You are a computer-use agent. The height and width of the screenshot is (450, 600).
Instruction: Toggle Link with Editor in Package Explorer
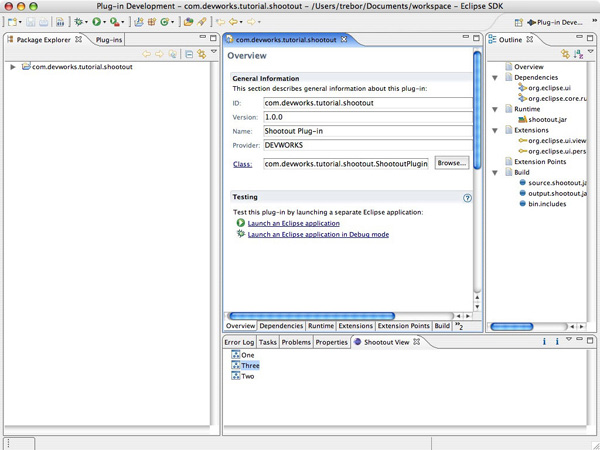click(201, 54)
